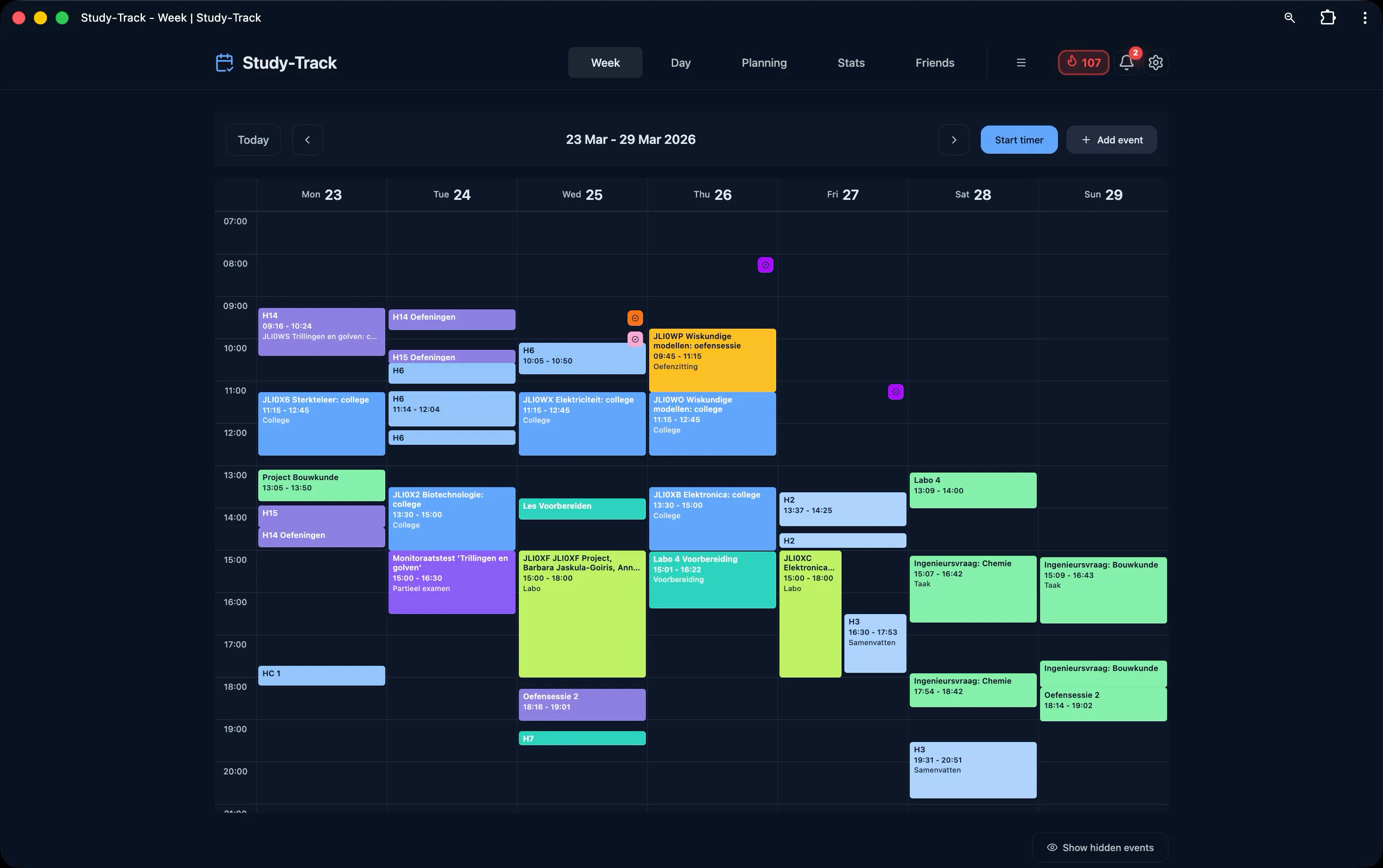Open the JLI0X2 Biotechnologie college event

point(452,518)
